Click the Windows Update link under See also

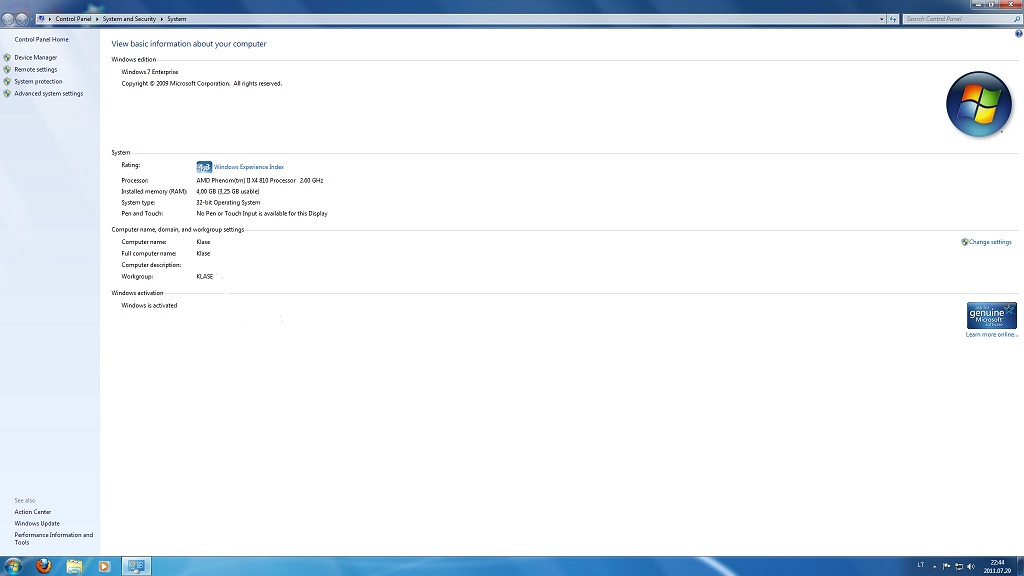tap(37, 524)
